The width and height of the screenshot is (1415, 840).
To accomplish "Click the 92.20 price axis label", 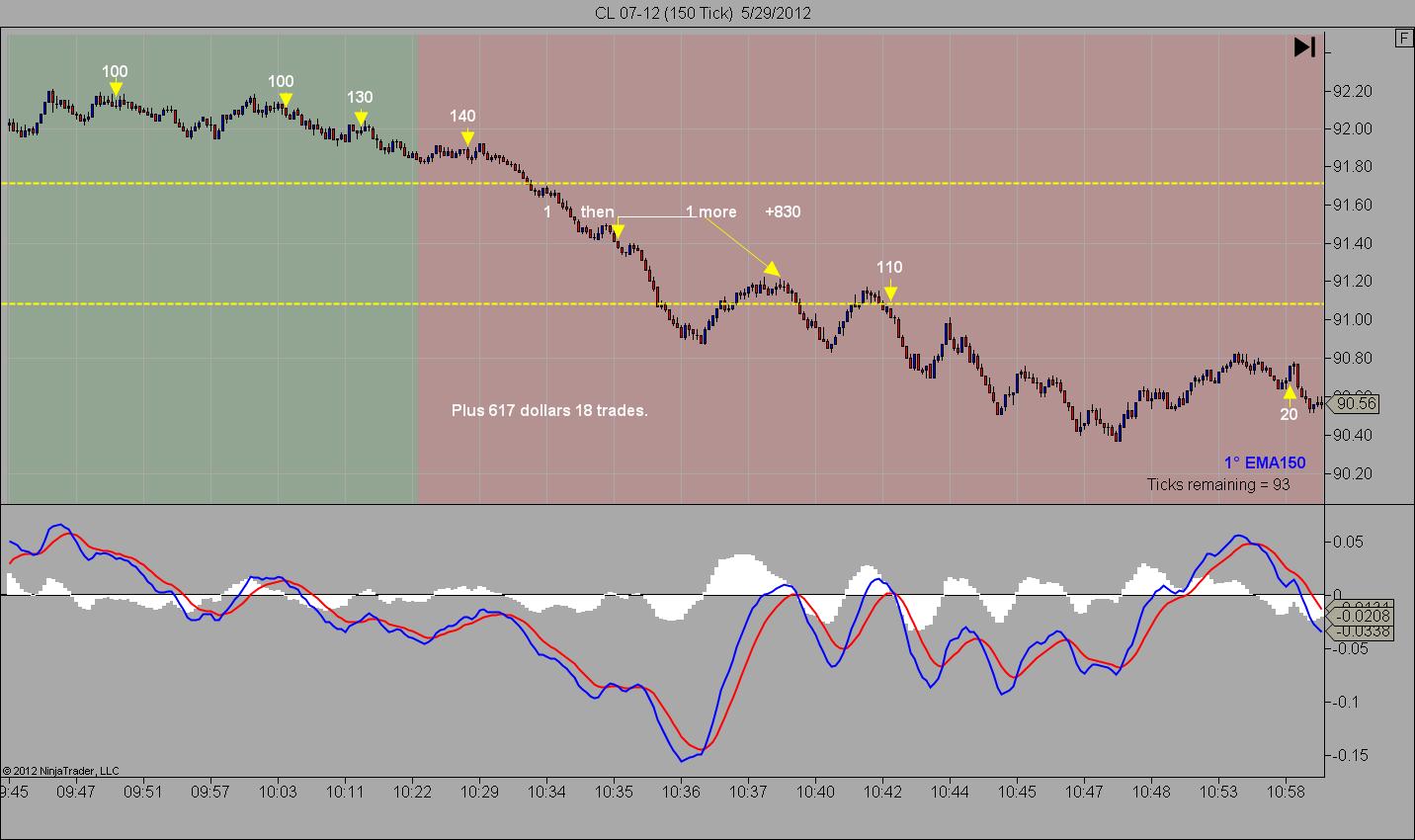I will (1352, 91).
